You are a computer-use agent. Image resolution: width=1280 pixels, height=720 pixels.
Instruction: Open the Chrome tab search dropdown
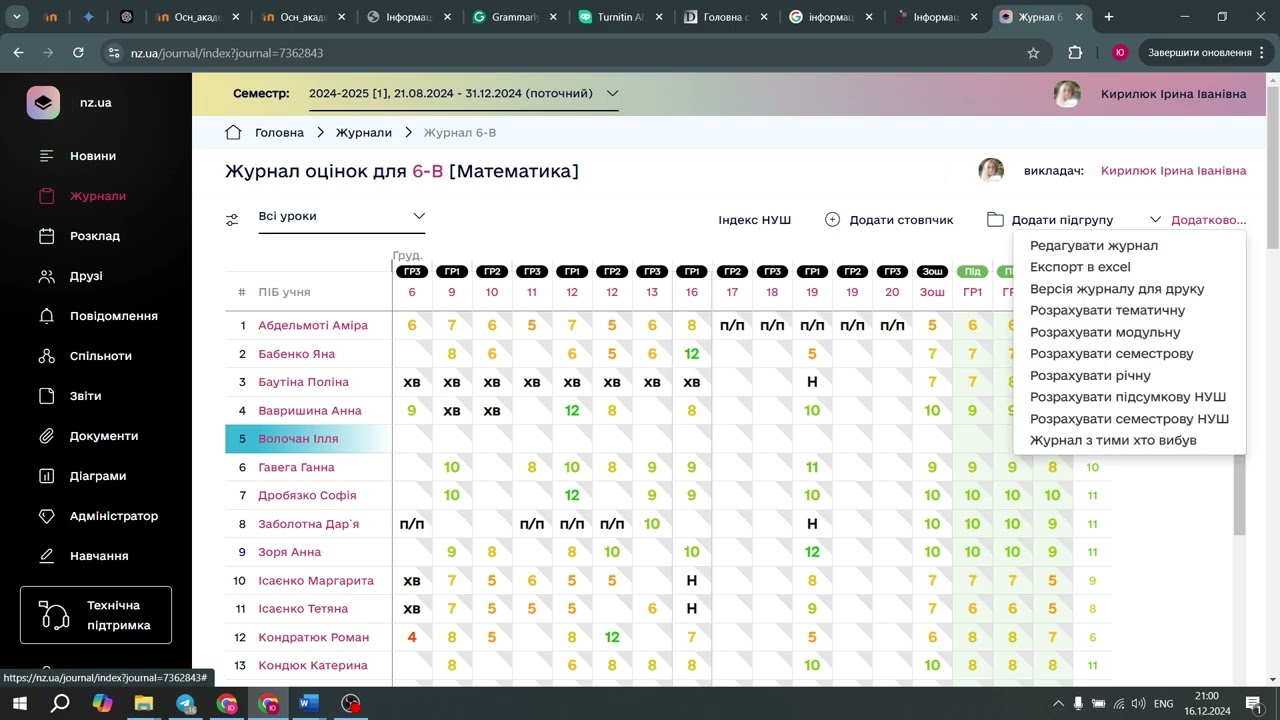(x=17, y=17)
